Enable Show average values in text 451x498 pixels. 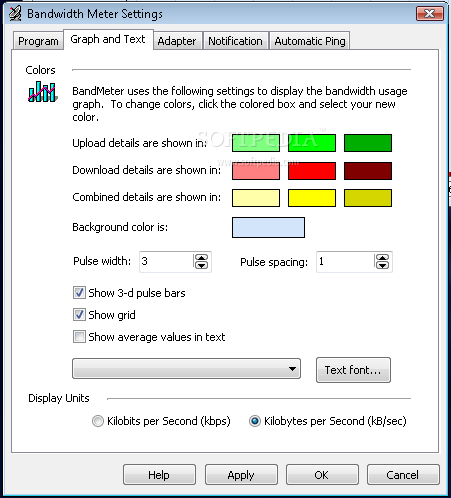pos(79,337)
